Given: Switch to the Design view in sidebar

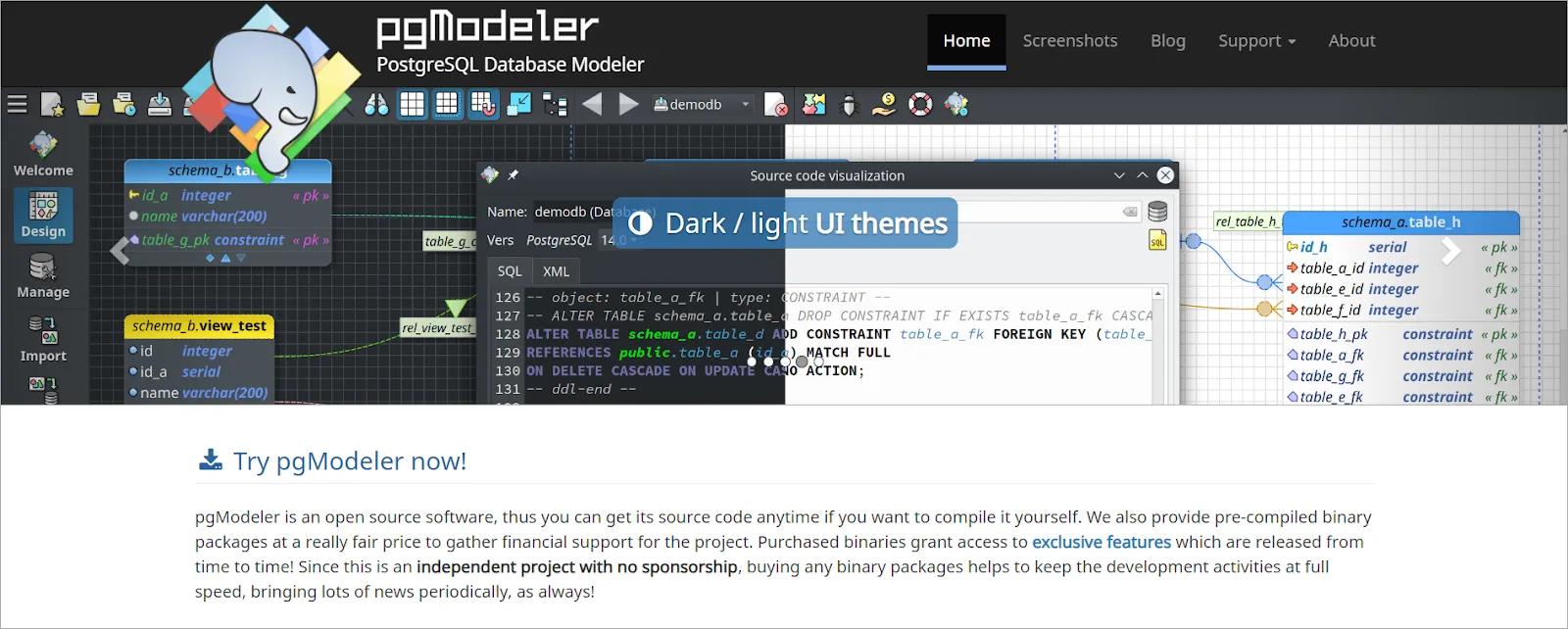Looking at the screenshot, I should [43, 215].
